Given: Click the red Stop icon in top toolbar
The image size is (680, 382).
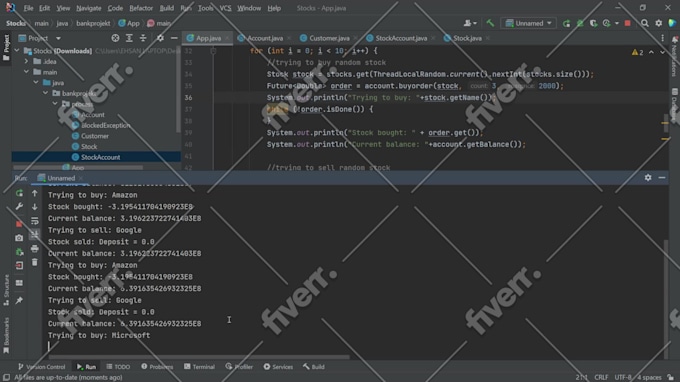Looking at the screenshot, I should click(628, 23).
